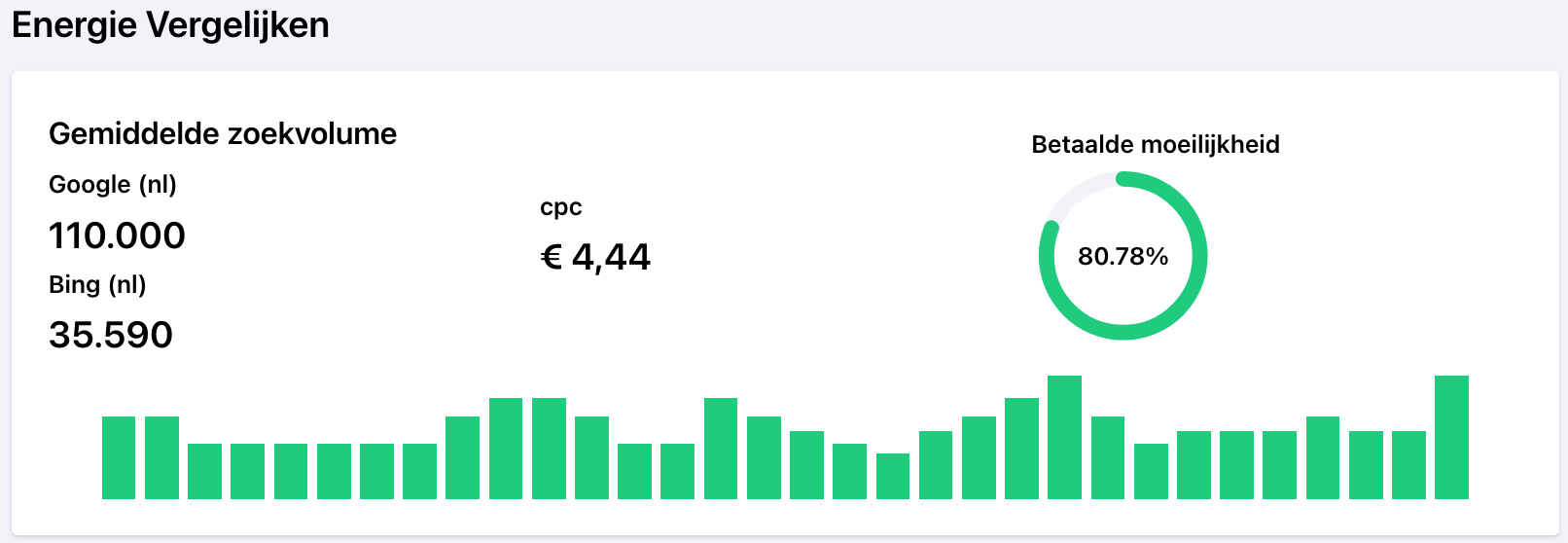Click the cpc label
Viewport: 1568px width, 543px height.
tap(560, 207)
